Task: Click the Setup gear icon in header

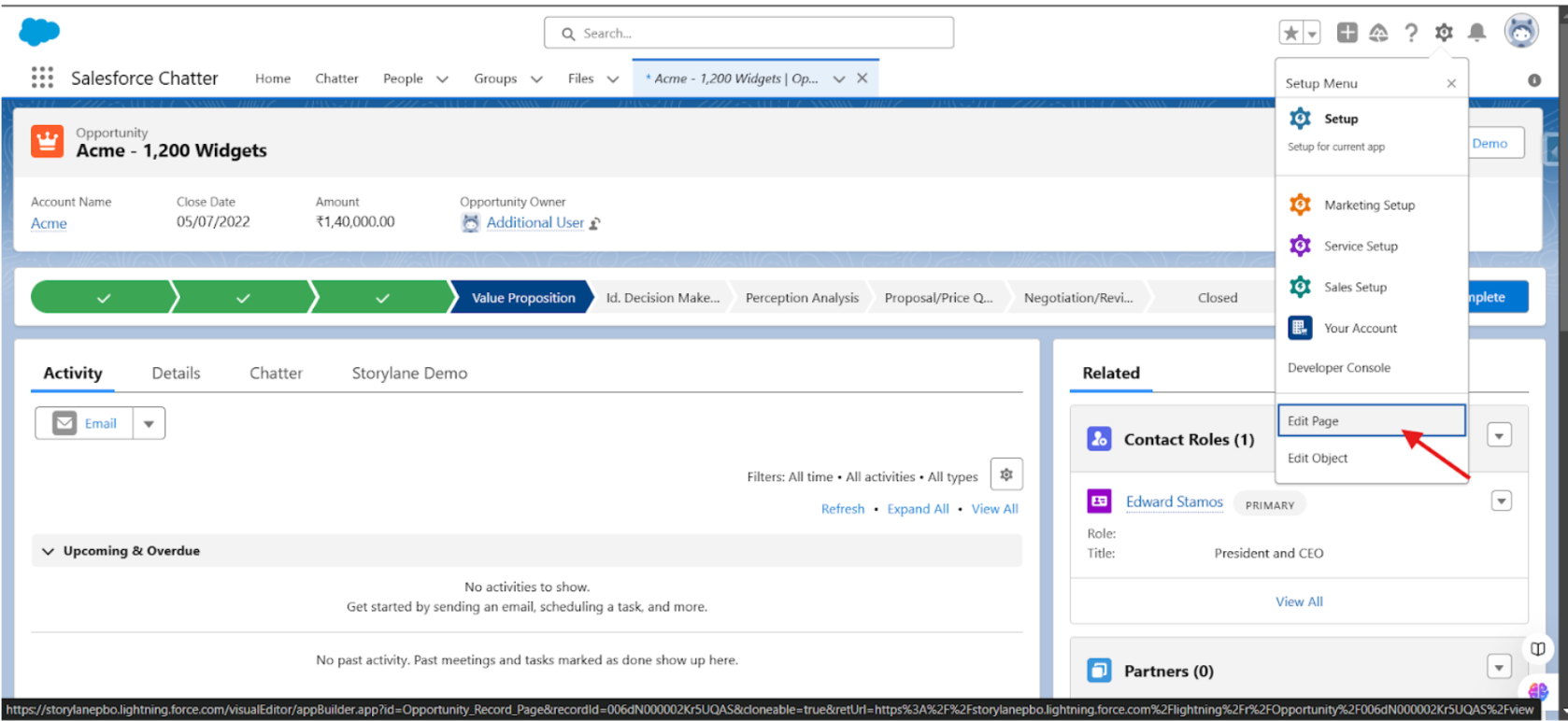Action: click(x=1444, y=34)
